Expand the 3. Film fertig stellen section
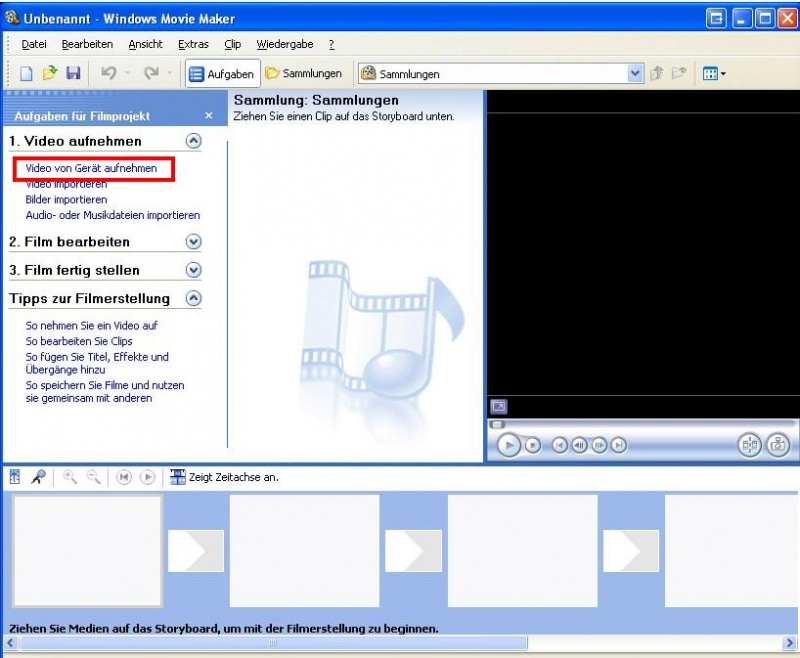The height and width of the screenshot is (658, 800). click(x=194, y=270)
